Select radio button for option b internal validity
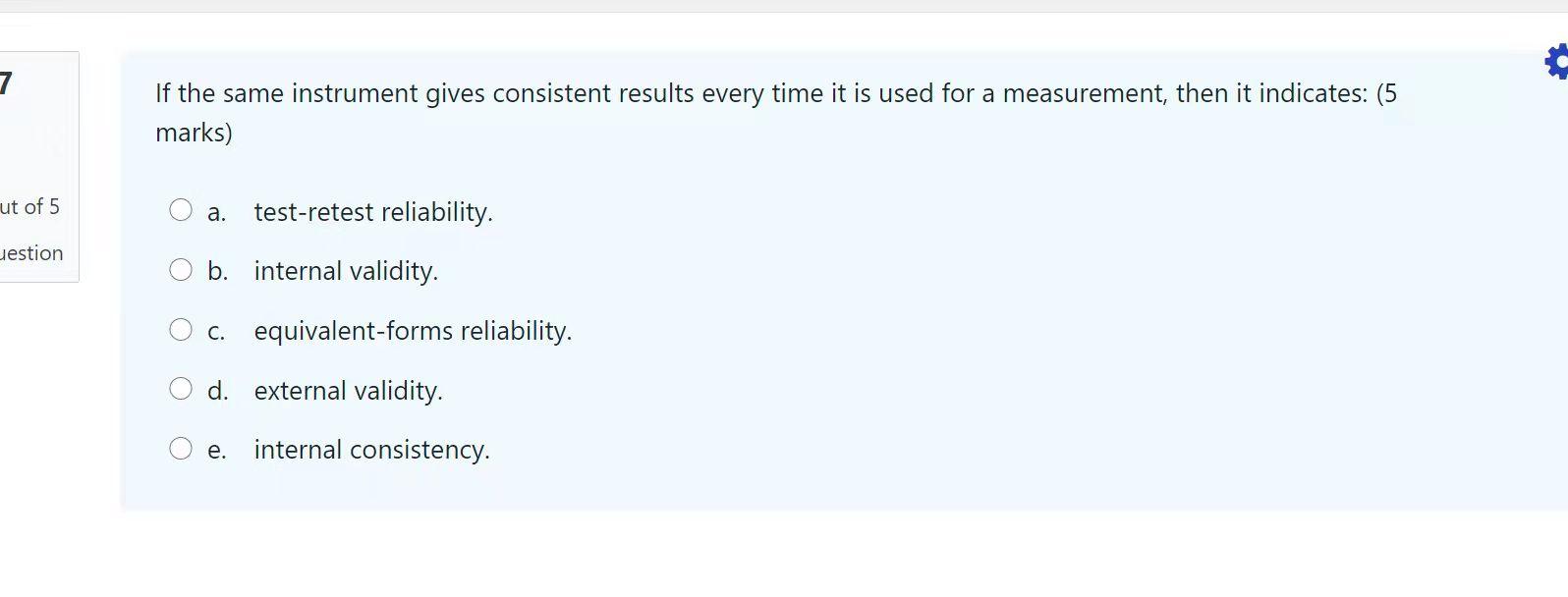Image resolution: width=1568 pixels, height=597 pixels. [x=181, y=269]
